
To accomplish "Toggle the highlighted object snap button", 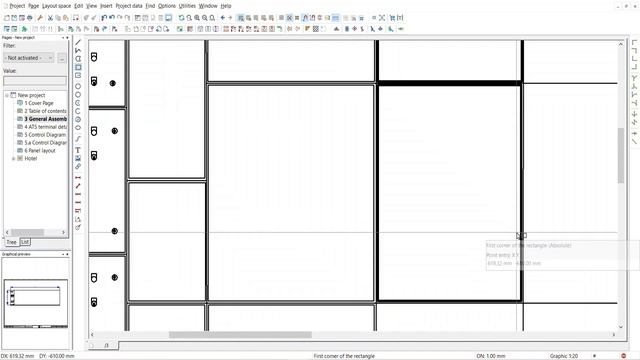I will (x=305, y=18).
